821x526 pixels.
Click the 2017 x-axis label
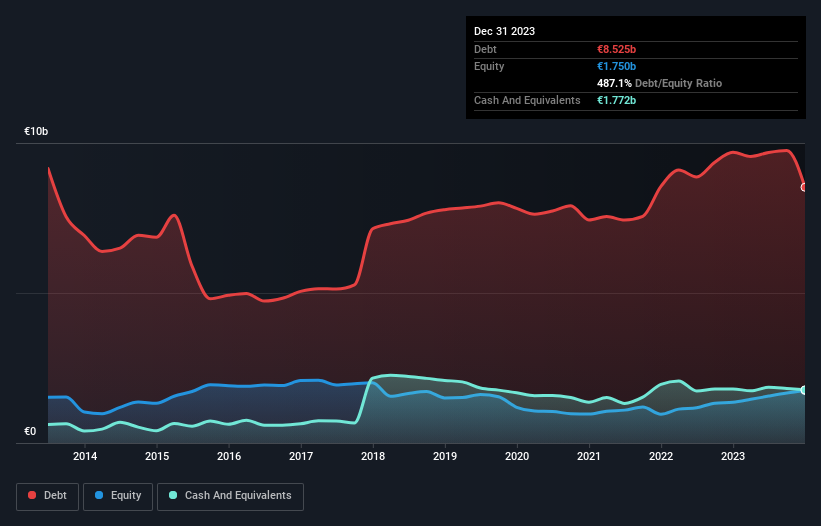pos(301,456)
